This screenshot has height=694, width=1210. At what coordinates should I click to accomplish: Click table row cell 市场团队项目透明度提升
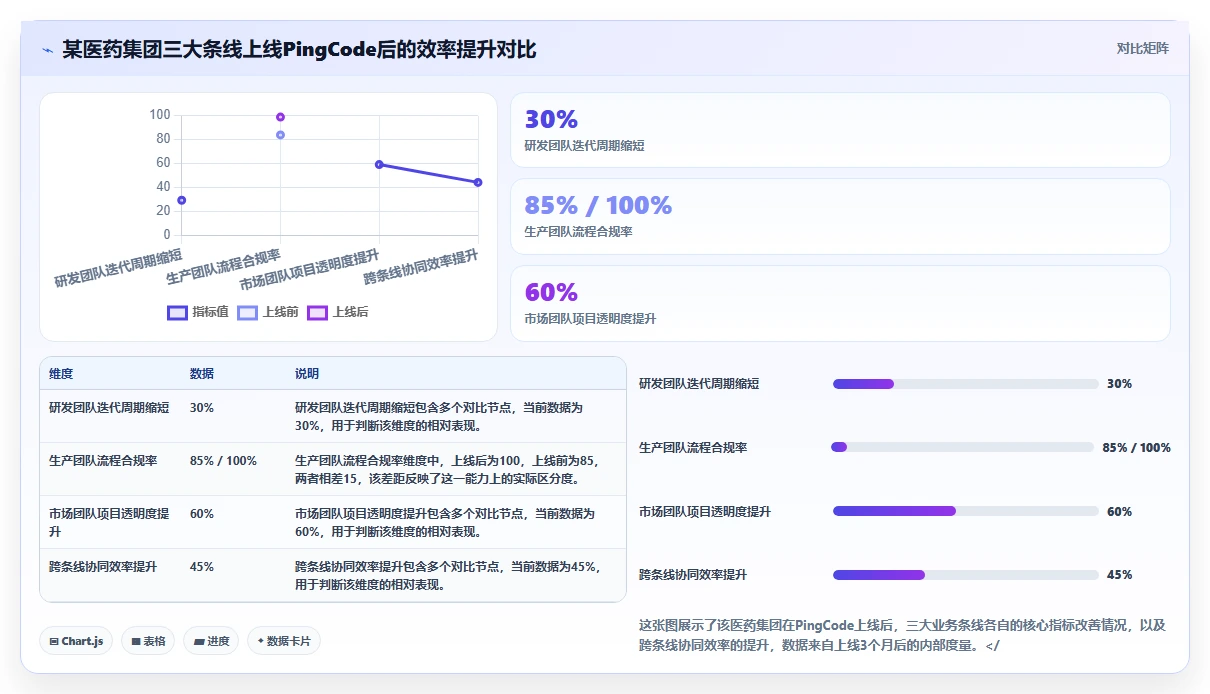(109, 522)
